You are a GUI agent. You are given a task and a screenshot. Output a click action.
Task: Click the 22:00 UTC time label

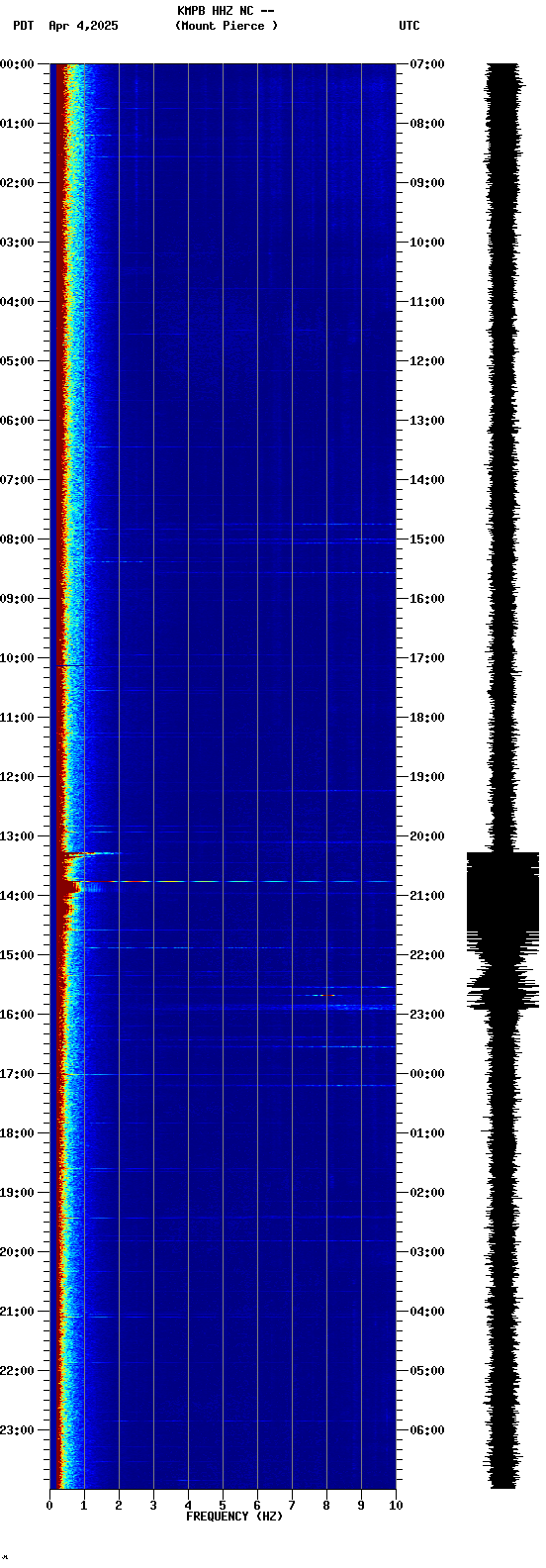[x=427, y=955]
